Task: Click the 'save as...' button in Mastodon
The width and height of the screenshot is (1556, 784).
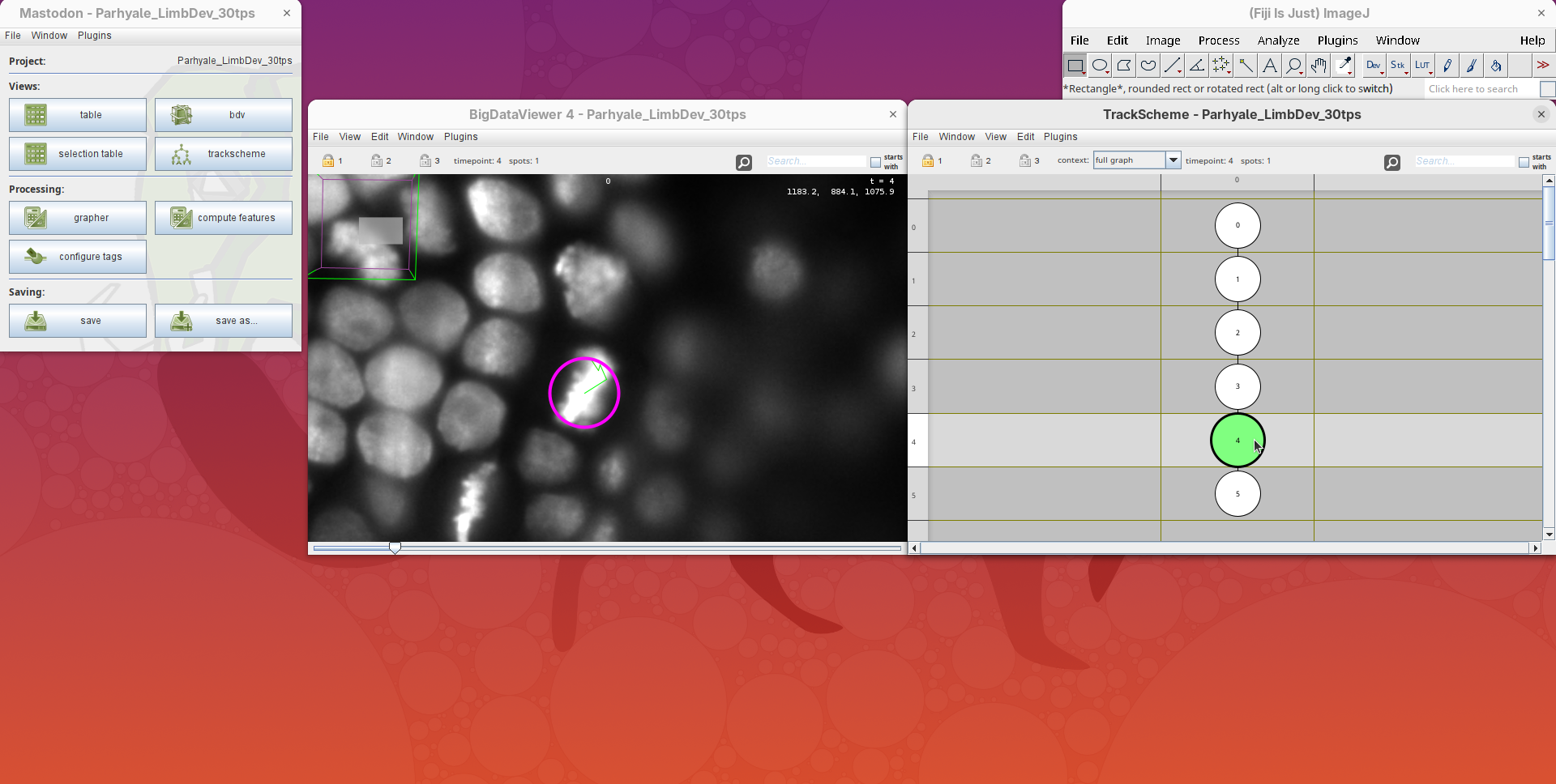Action: [224, 321]
